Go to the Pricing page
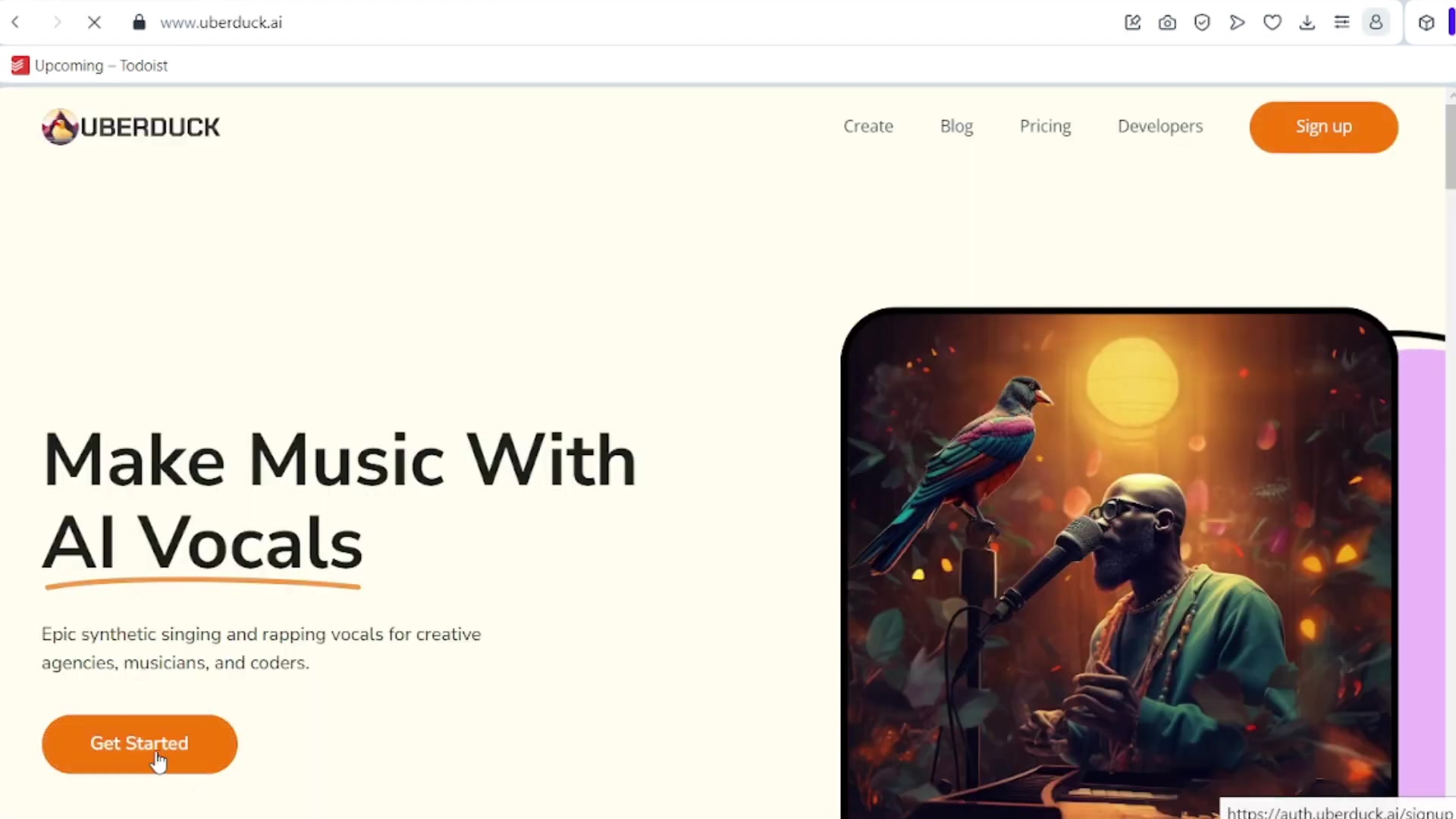The image size is (1456, 819). click(x=1045, y=127)
